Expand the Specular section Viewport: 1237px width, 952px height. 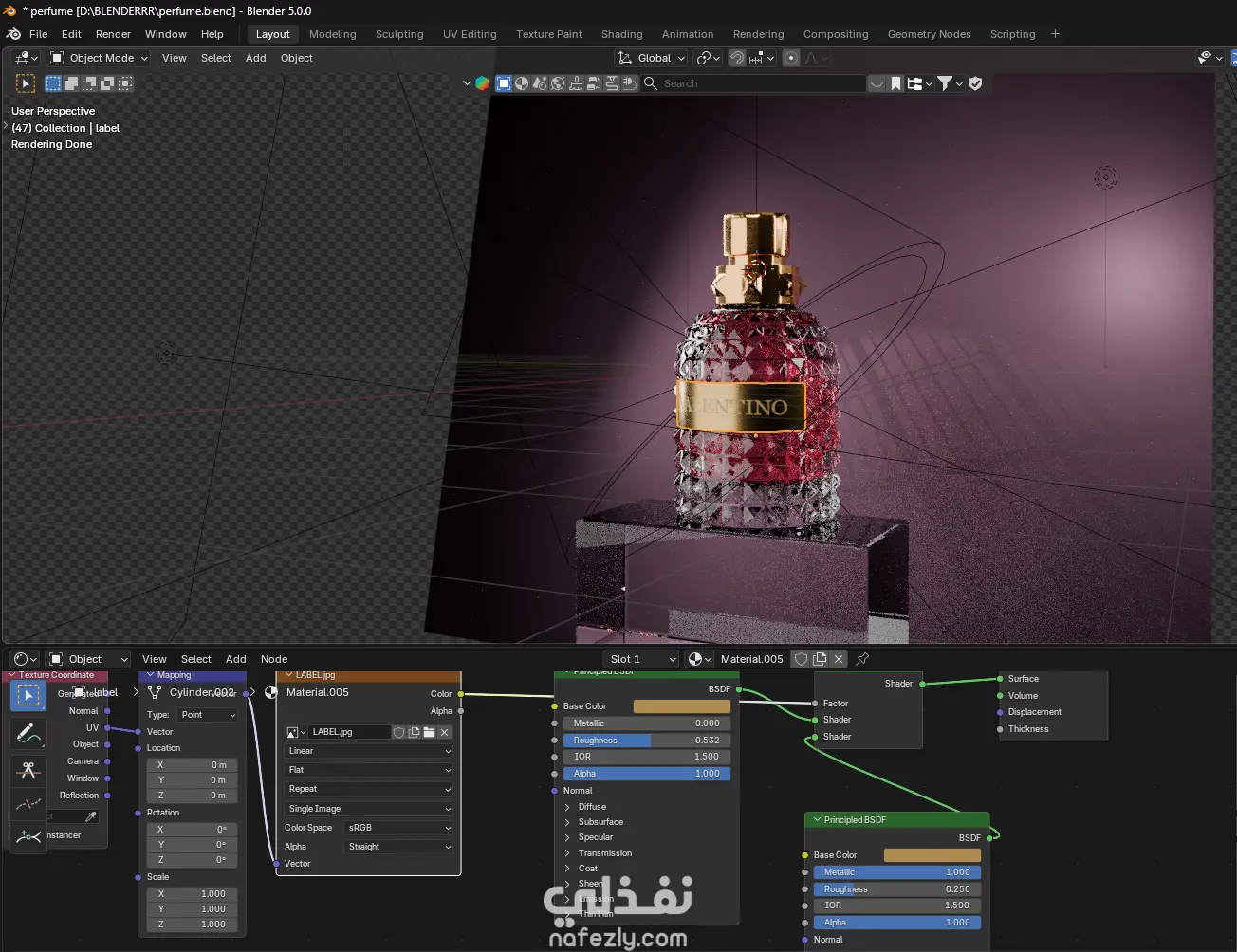coord(568,837)
